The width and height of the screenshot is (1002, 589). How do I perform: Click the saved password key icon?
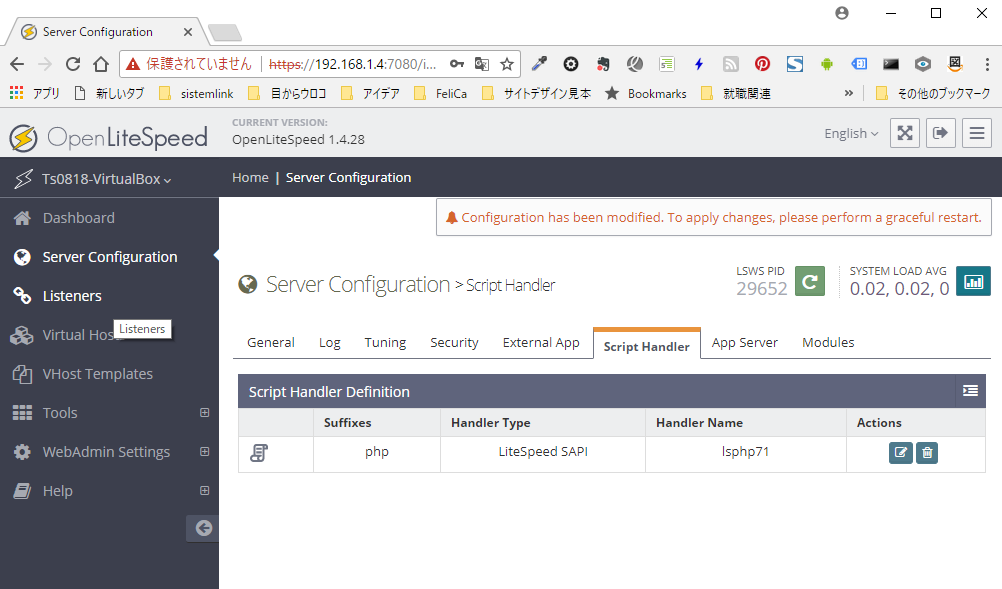[457, 64]
